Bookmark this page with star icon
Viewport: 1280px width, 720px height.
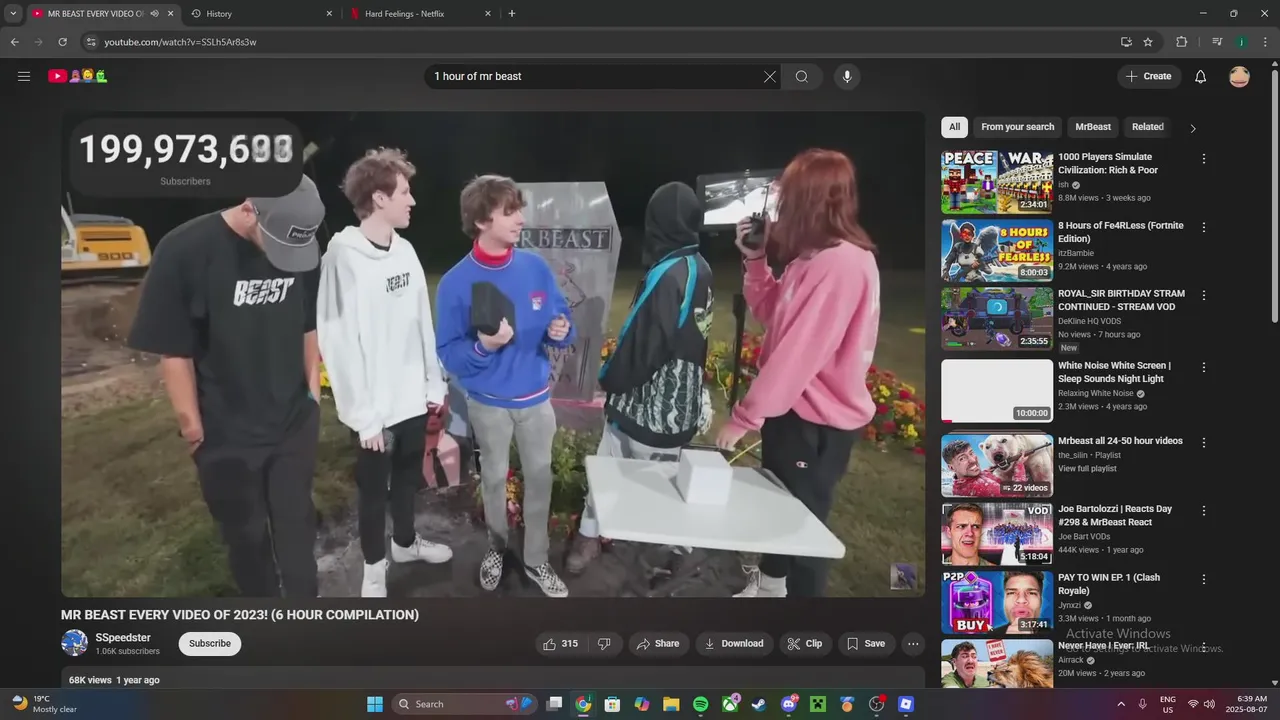[x=1148, y=42]
